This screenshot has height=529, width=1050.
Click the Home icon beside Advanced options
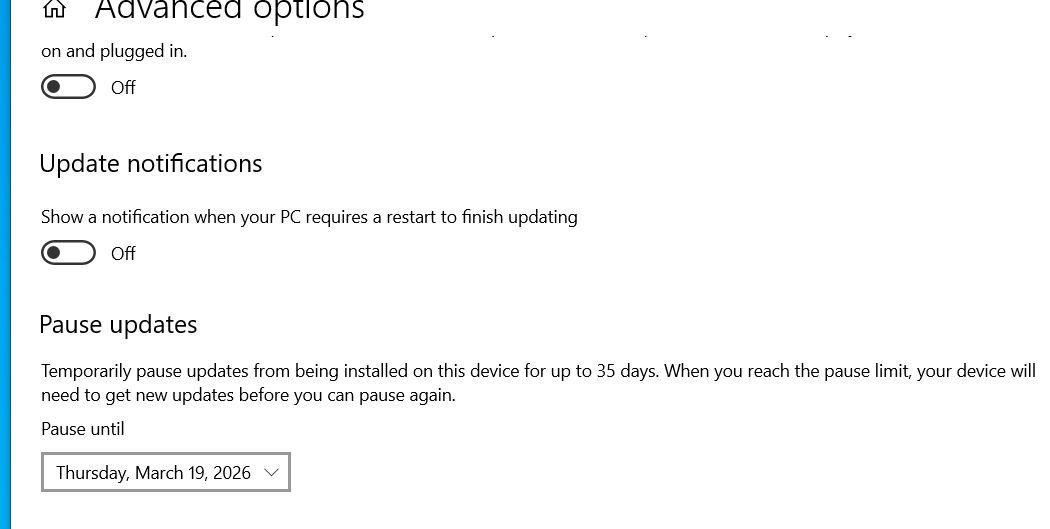tap(55, 9)
